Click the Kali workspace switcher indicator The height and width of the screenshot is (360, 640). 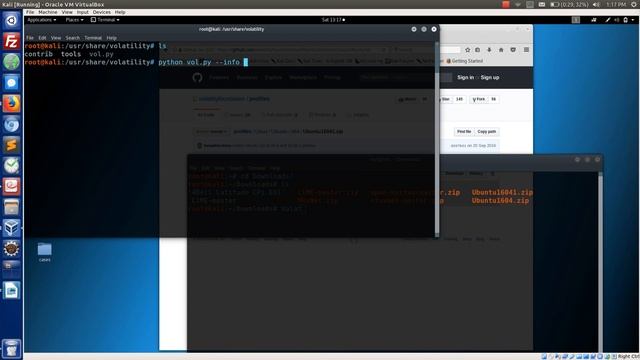click(576, 20)
